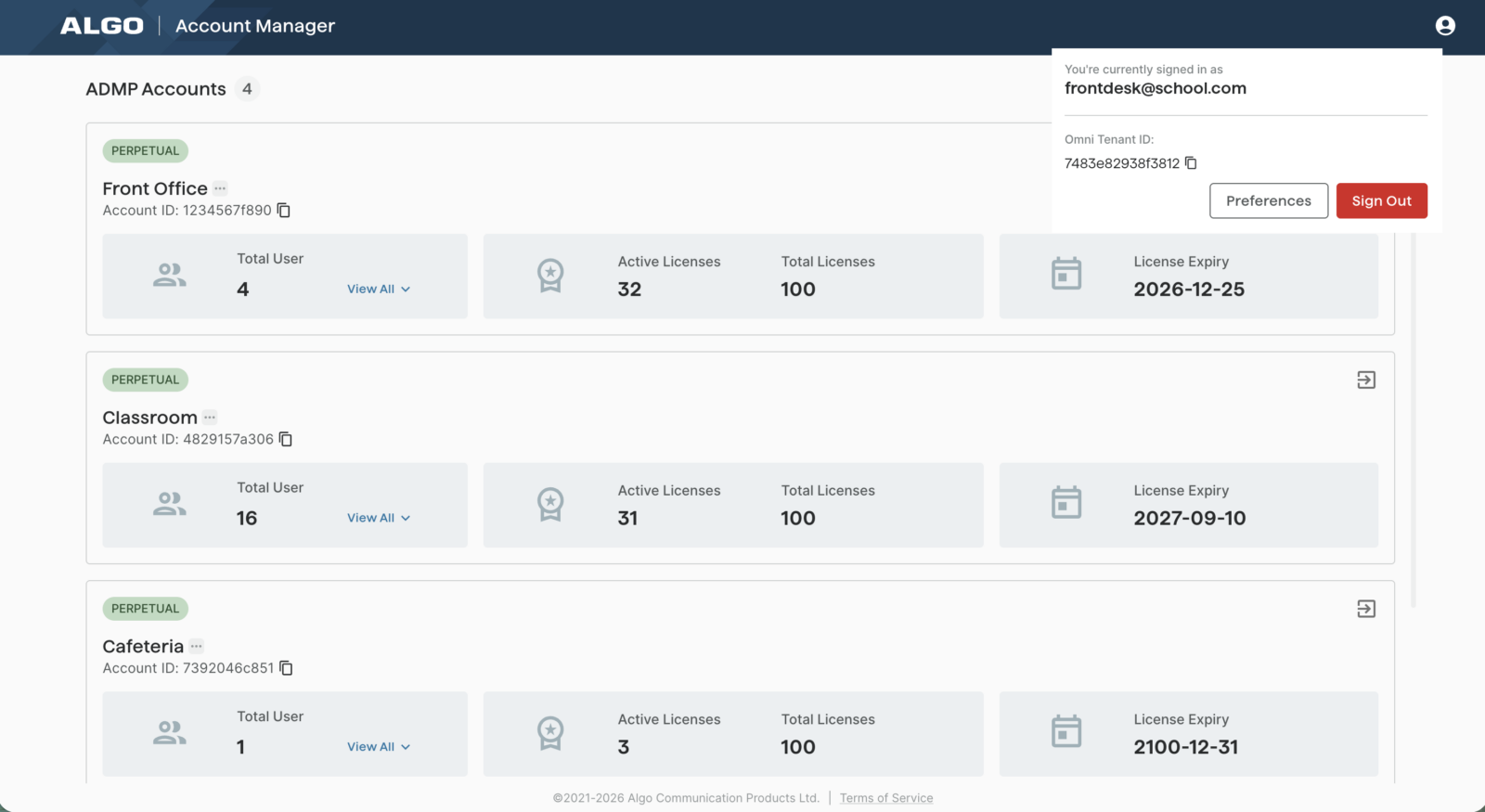
Task: Open the Classroom account via login icon
Action: 1365,380
